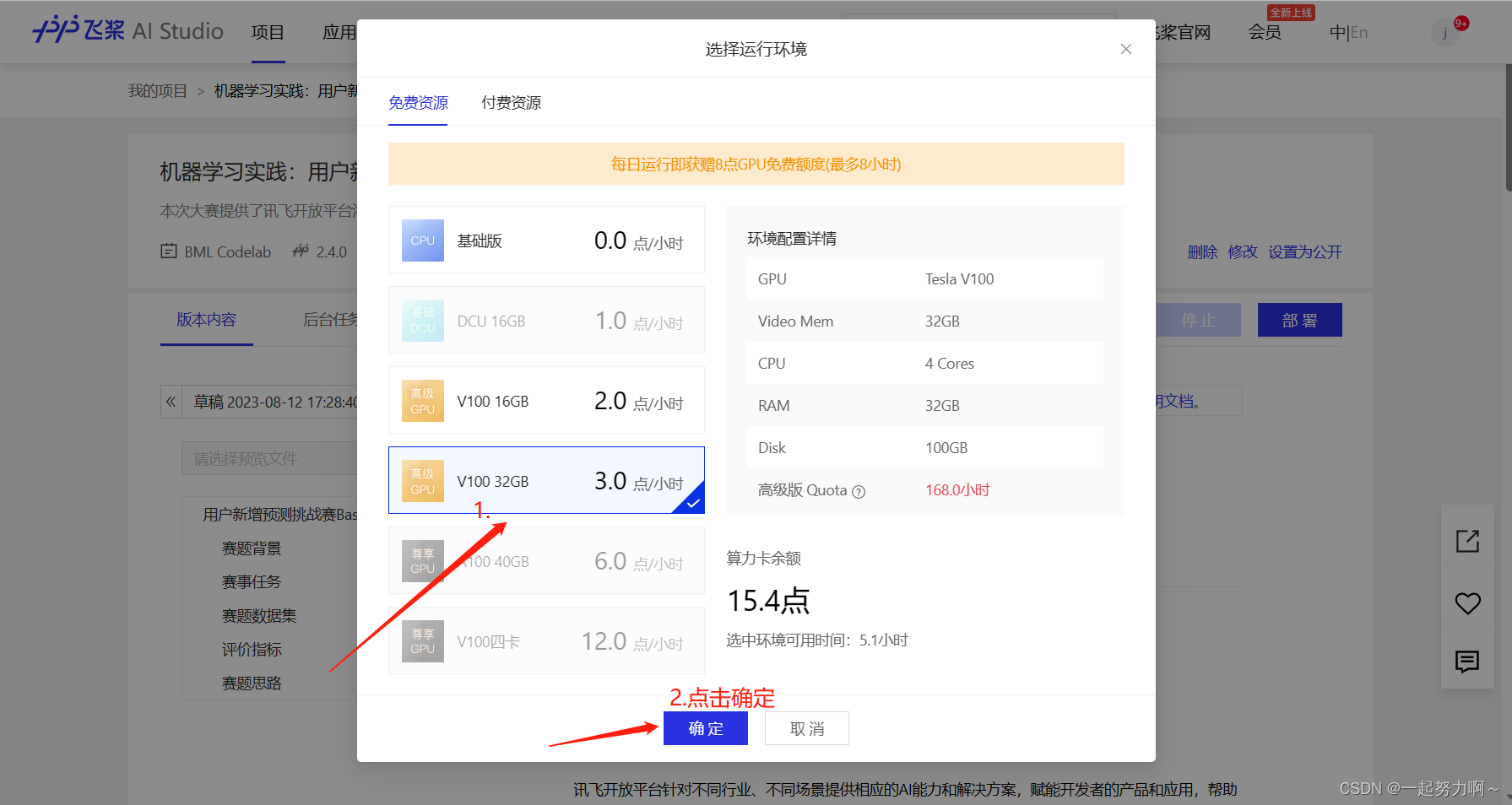Click the 设置为公开 link

point(1304,251)
